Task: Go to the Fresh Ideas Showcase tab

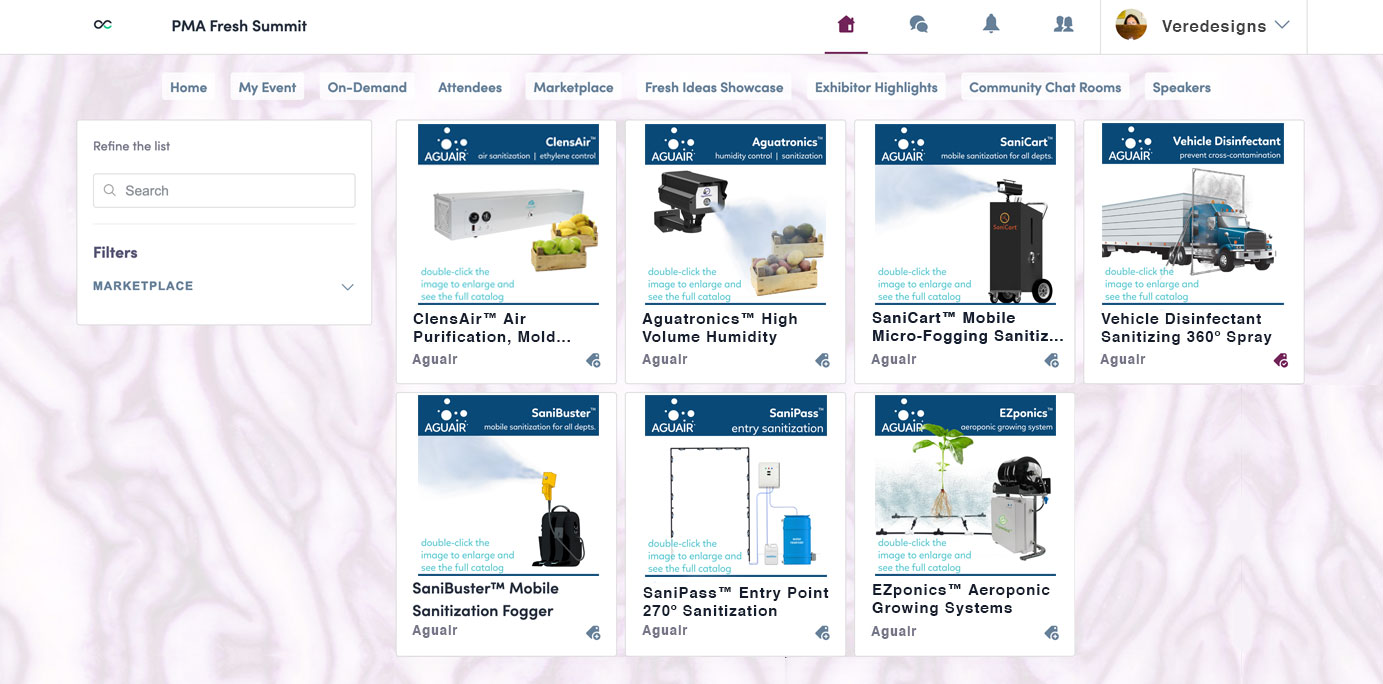Action: 713,87
